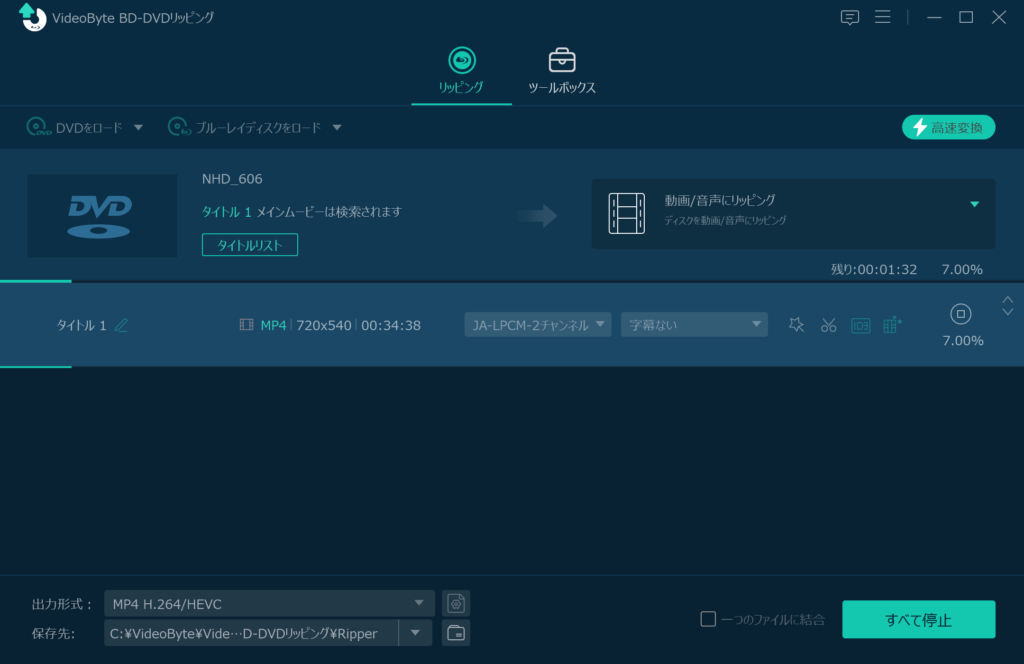Click the 高速変換 button
The image size is (1024, 664).
(x=948, y=127)
